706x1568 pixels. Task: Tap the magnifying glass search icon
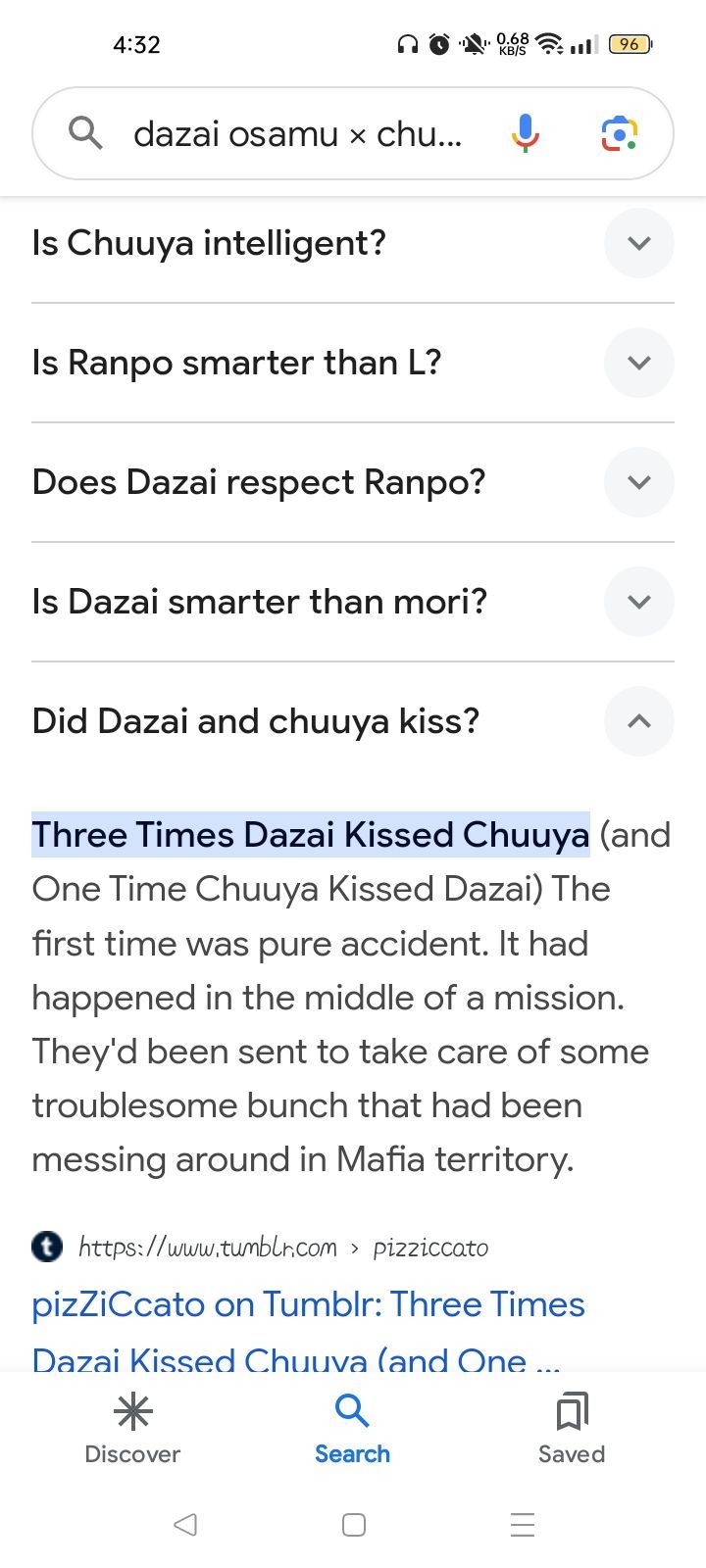(x=86, y=132)
